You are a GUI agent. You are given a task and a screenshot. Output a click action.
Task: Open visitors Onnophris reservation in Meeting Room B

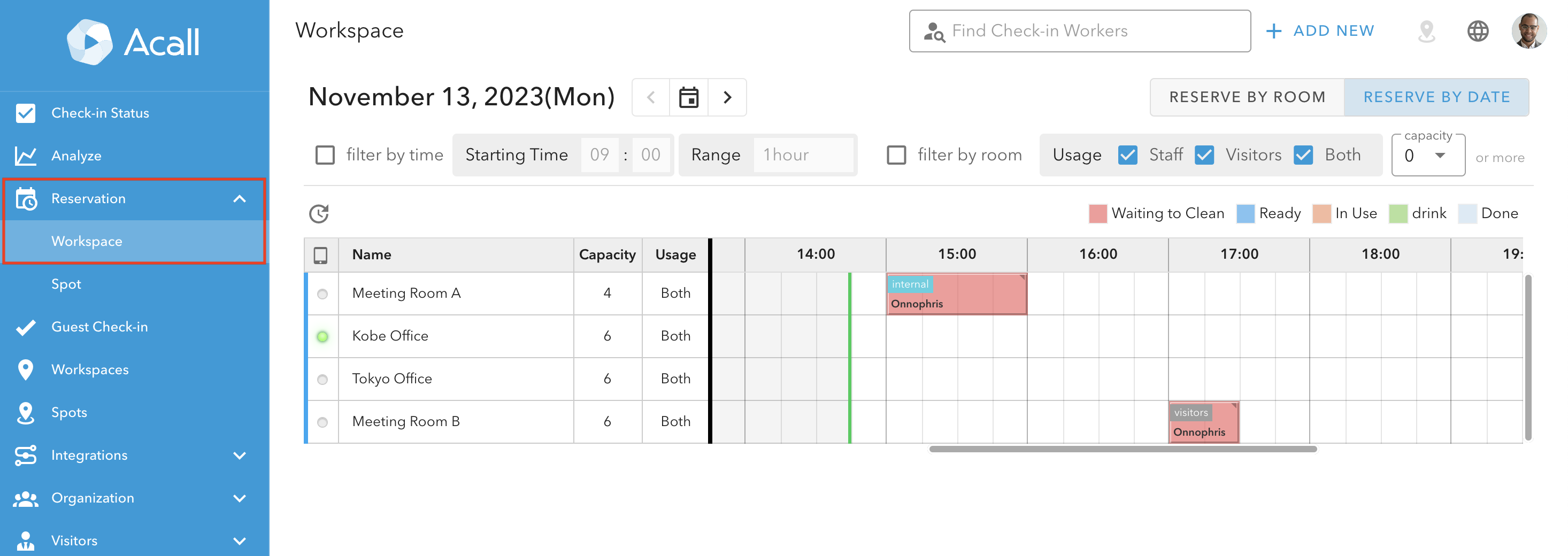(1203, 422)
